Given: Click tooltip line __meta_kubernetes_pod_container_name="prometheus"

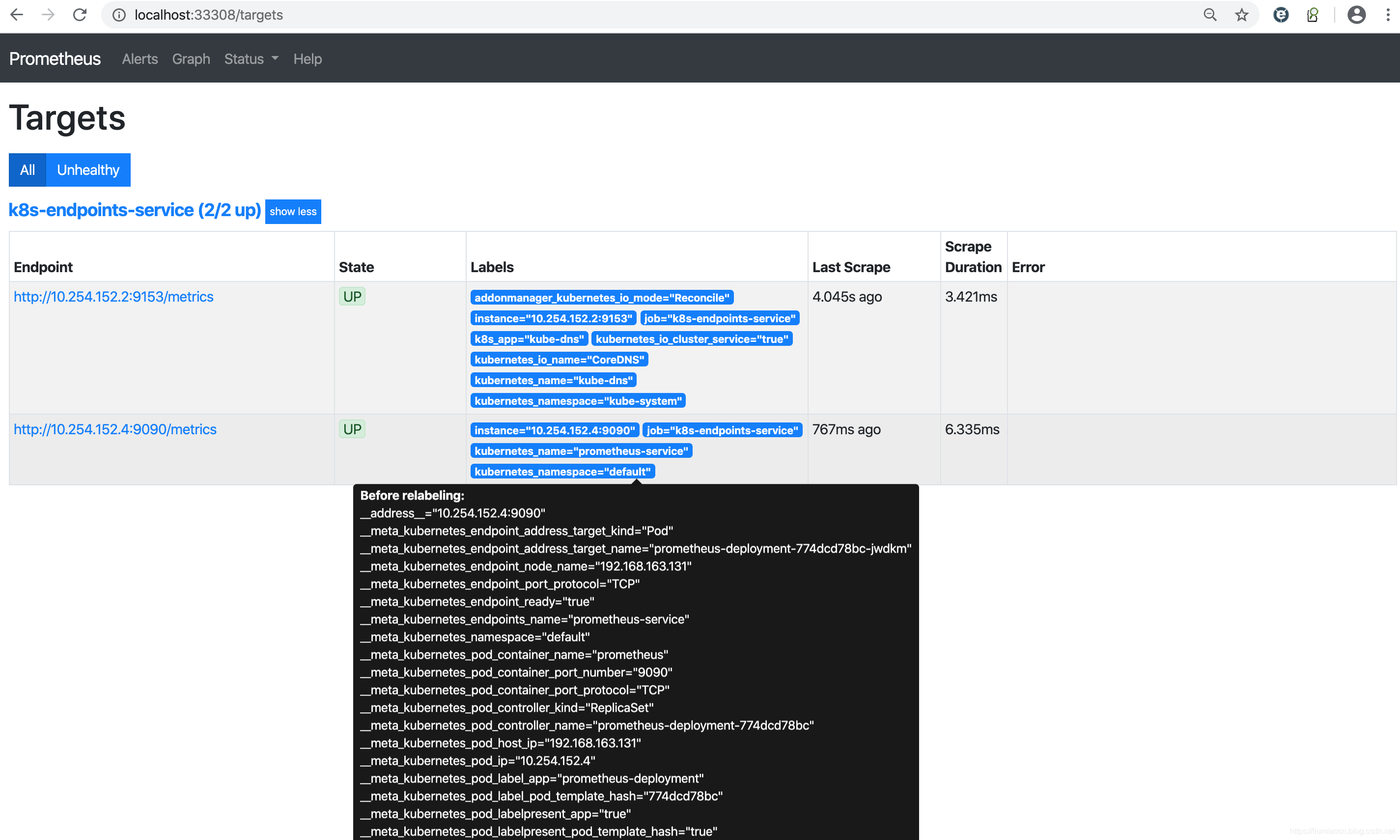Looking at the screenshot, I should click(x=514, y=655).
